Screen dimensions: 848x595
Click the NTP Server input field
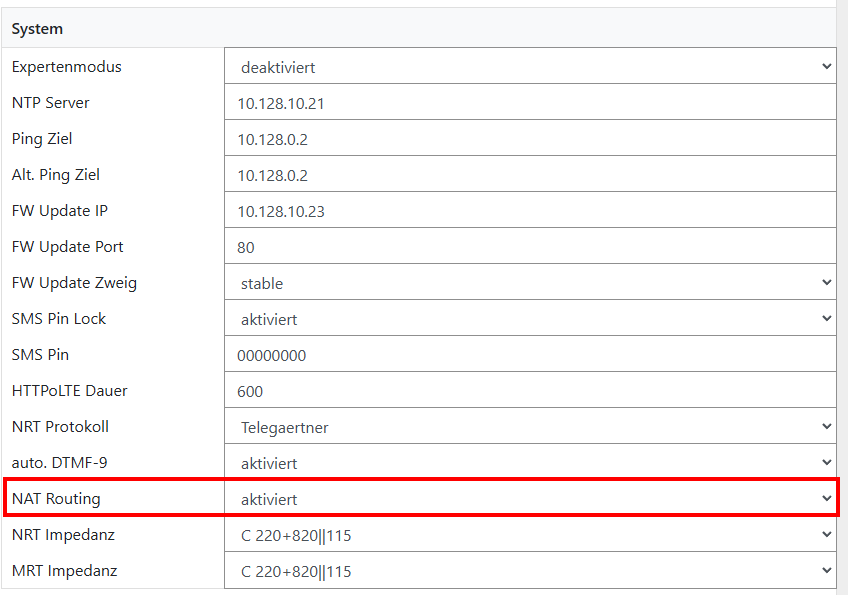(x=530, y=103)
